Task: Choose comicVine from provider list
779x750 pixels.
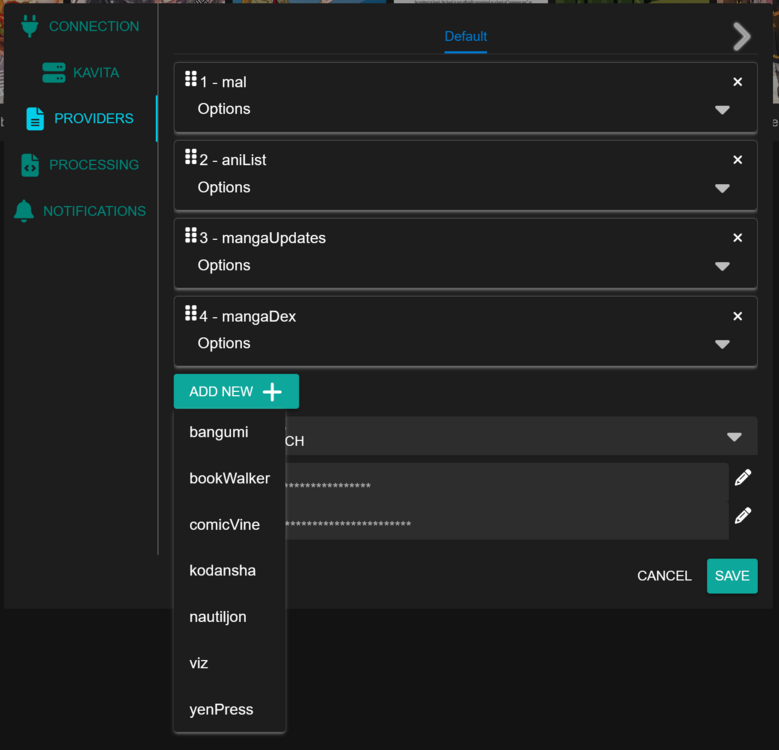Action: [x=230, y=525]
